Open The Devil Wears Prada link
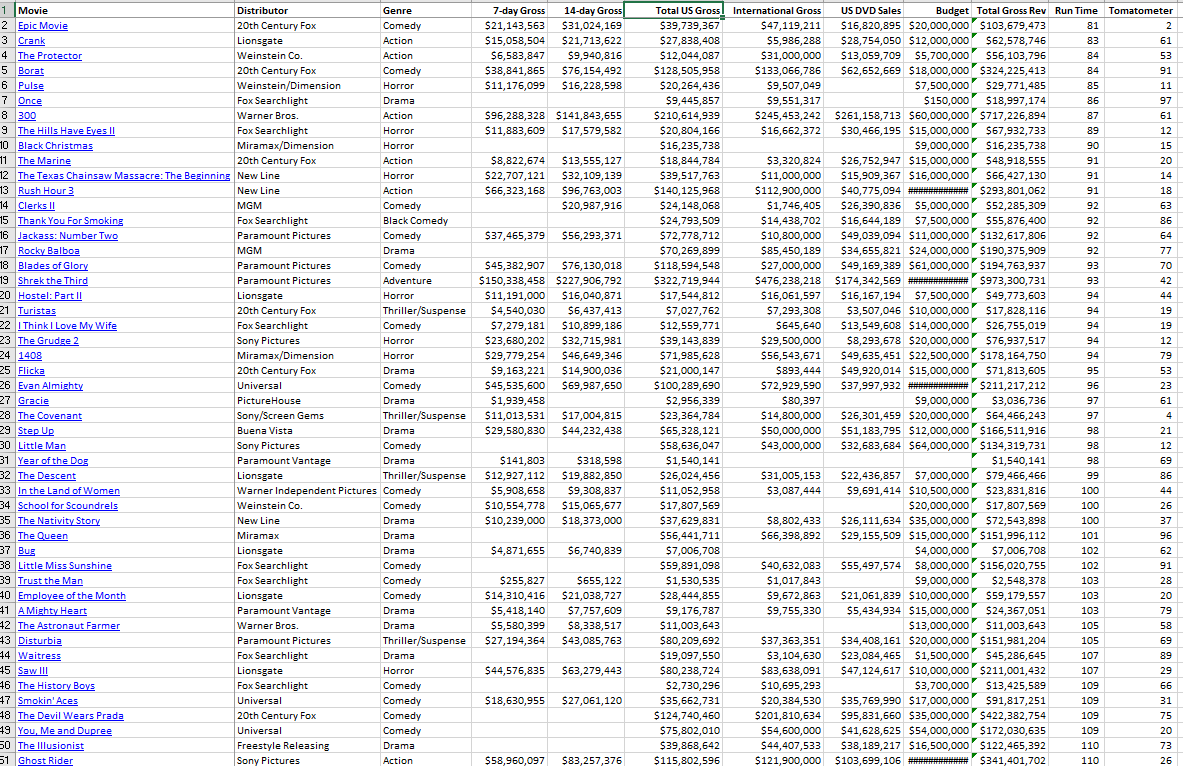Image resolution: width=1183 pixels, height=766 pixels. click(71, 715)
